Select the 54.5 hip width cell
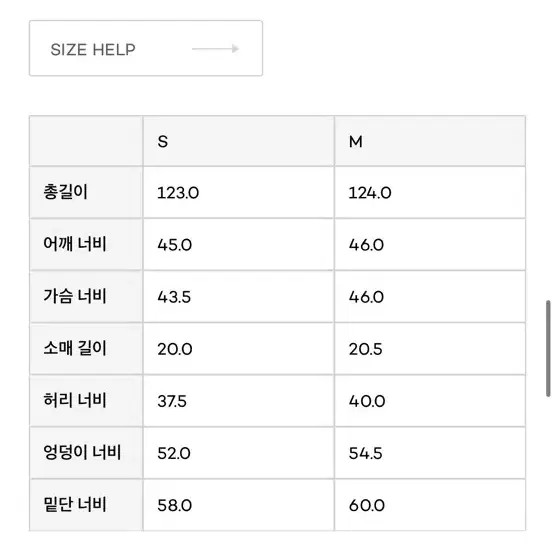This screenshot has height=555, width=555. click(x=430, y=452)
